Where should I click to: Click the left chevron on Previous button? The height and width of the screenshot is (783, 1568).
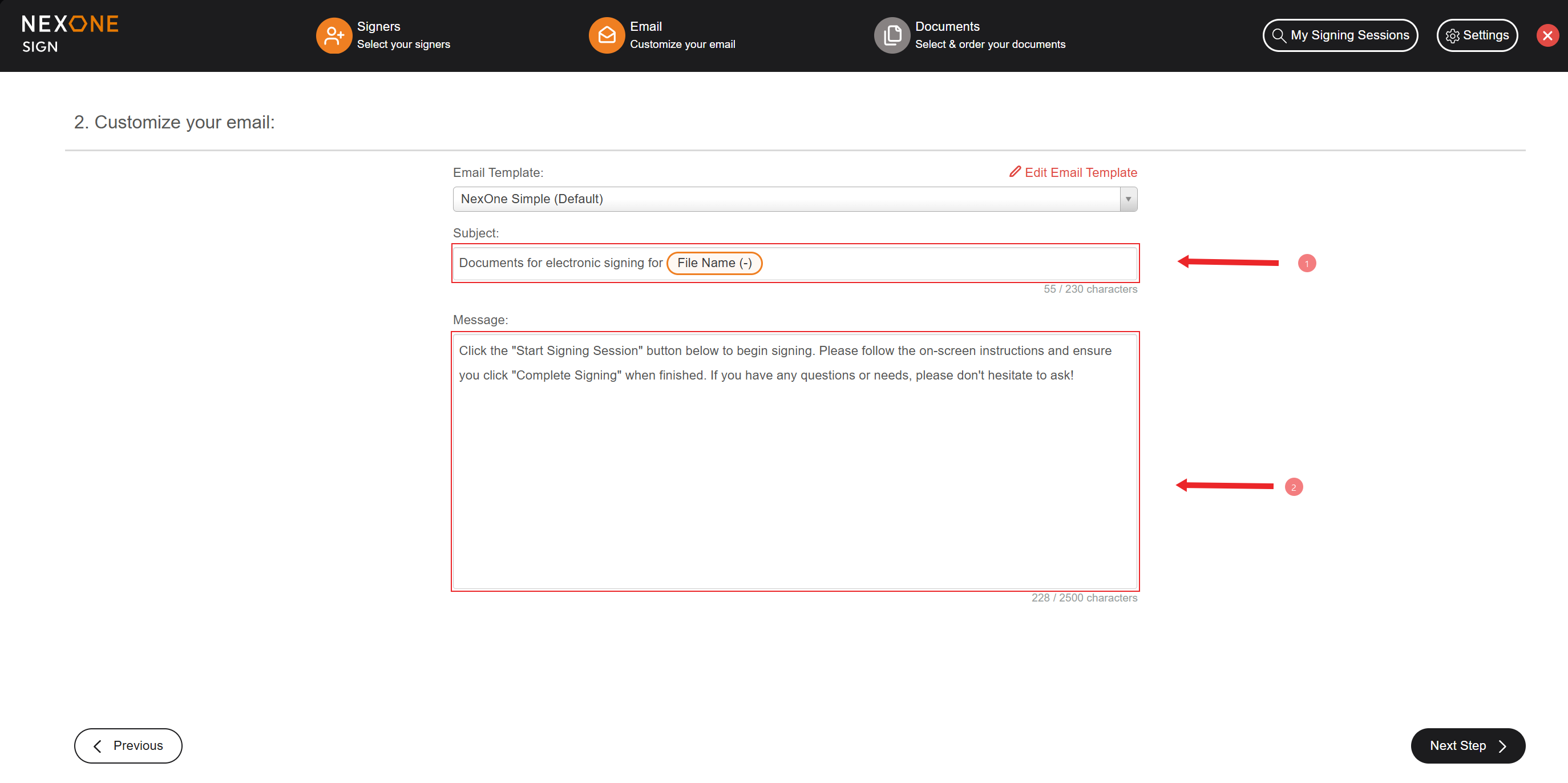98,746
